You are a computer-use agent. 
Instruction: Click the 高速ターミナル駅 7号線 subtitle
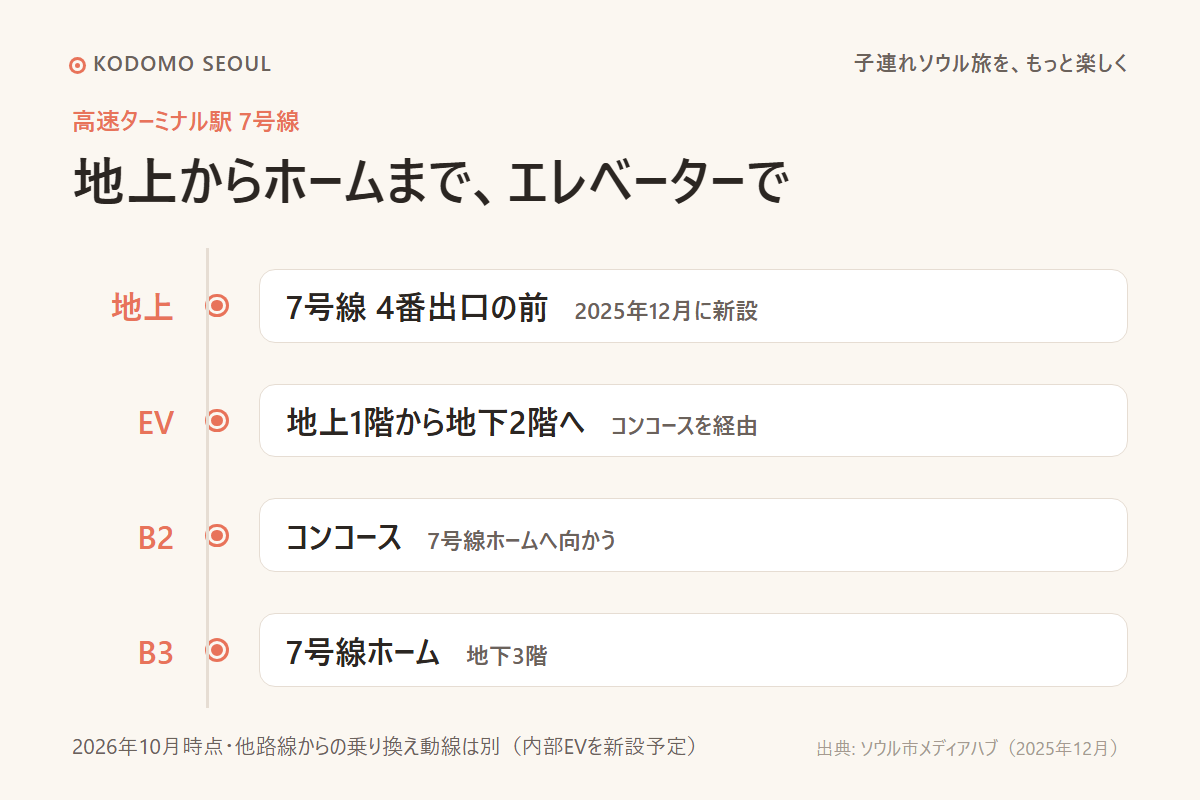186,122
